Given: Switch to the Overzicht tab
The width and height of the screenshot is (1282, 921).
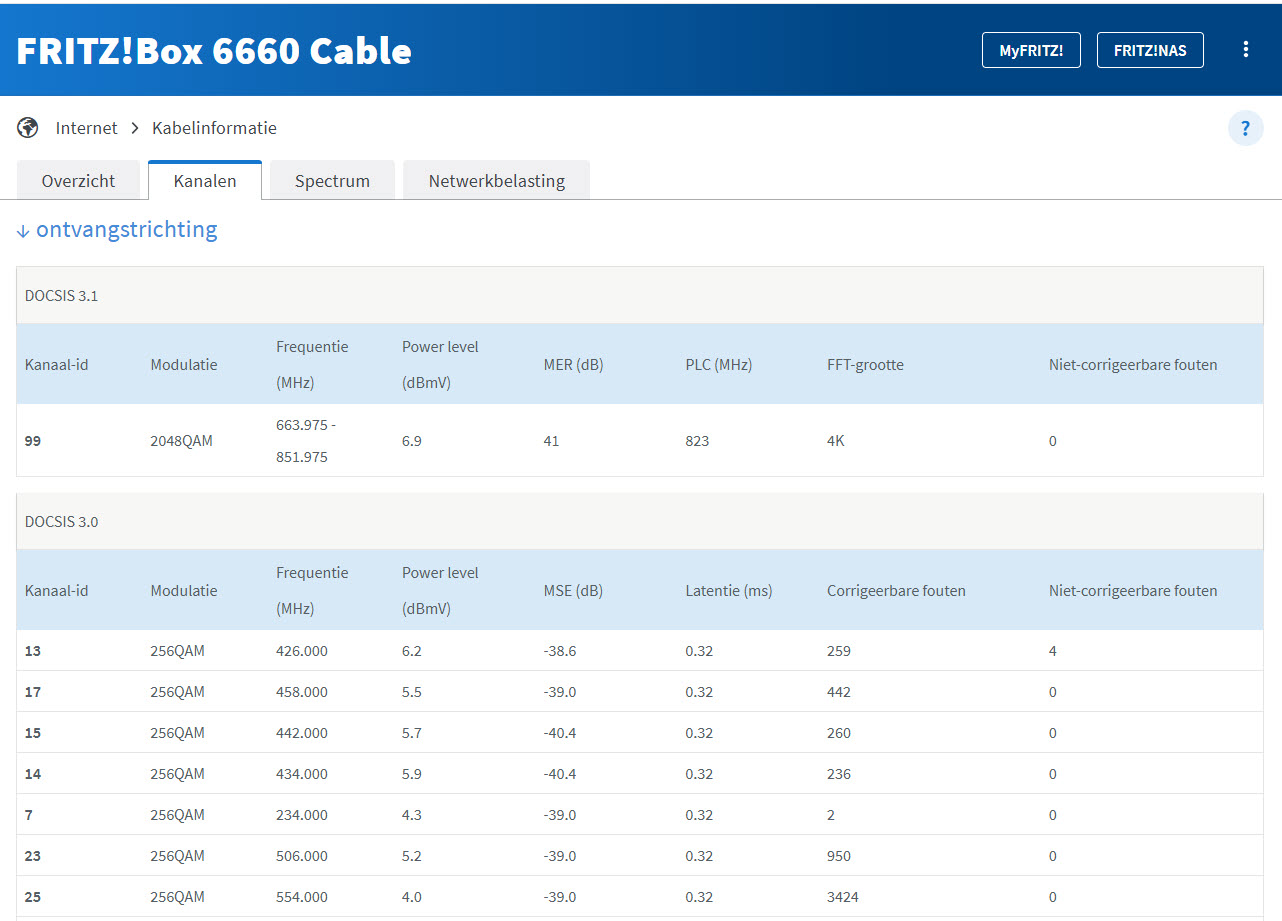Looking at the screenshot, I should pos(78,181).
